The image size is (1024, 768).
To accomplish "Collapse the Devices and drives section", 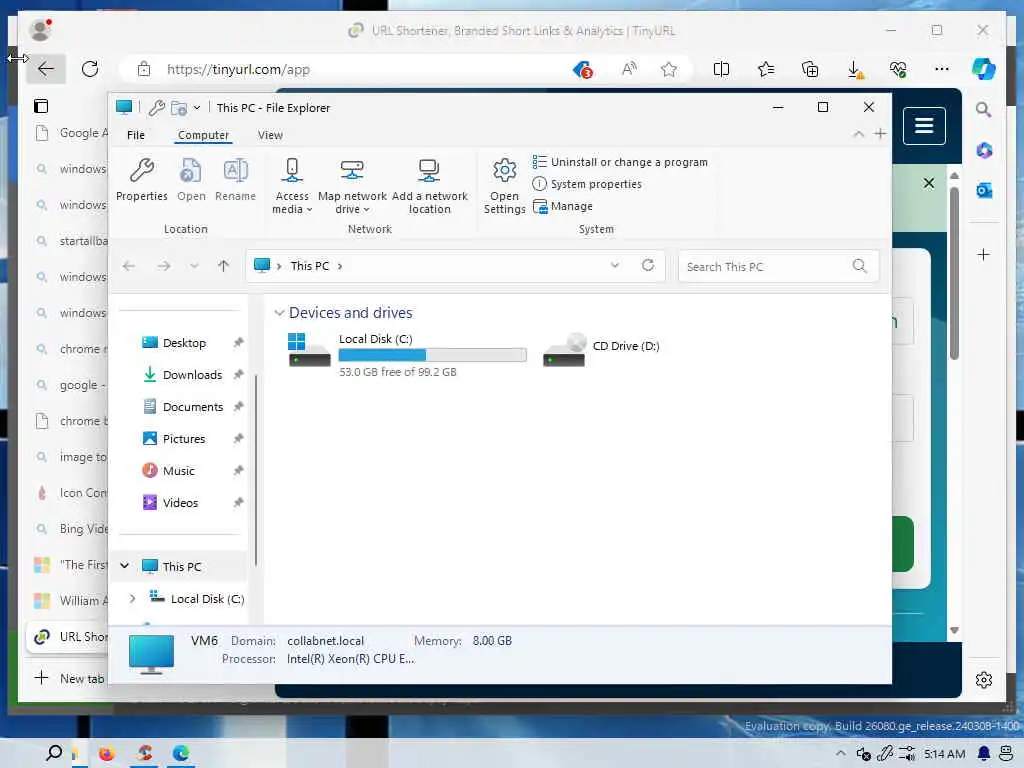I will (279, 313).
